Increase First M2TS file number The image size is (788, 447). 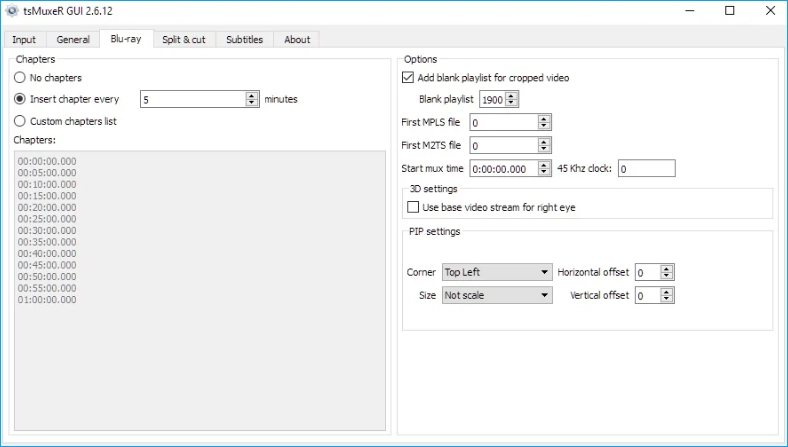544,142
